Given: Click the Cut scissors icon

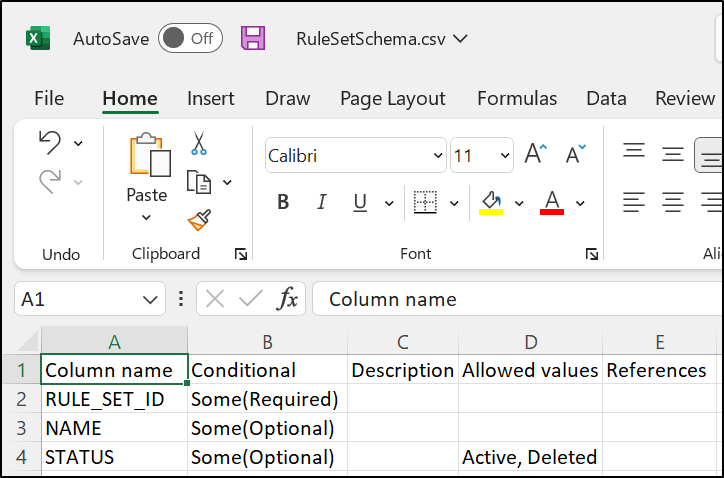Looking at the screenshot, I should point(199,144).
